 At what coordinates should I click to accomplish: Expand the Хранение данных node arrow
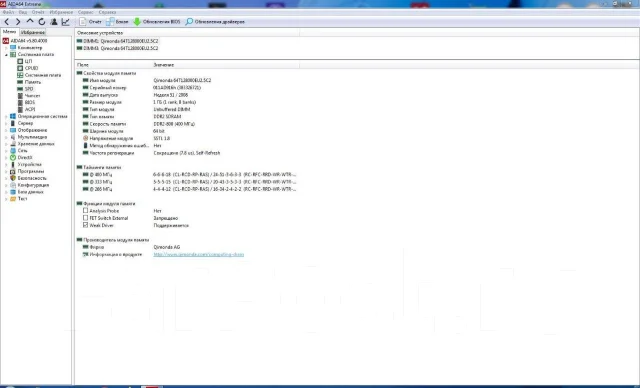click(6, 144)
